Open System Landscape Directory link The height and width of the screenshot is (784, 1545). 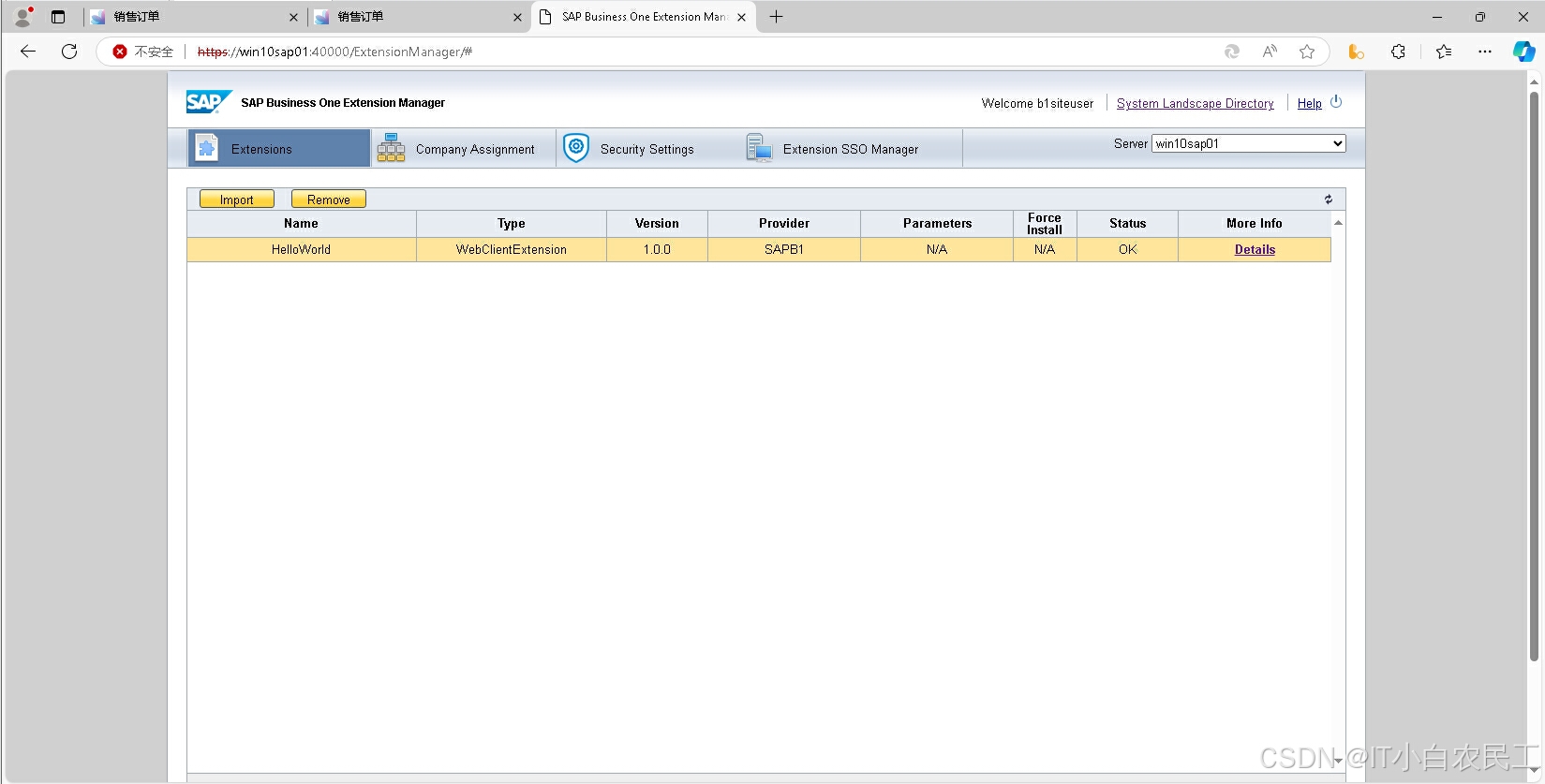(1195, 103)
